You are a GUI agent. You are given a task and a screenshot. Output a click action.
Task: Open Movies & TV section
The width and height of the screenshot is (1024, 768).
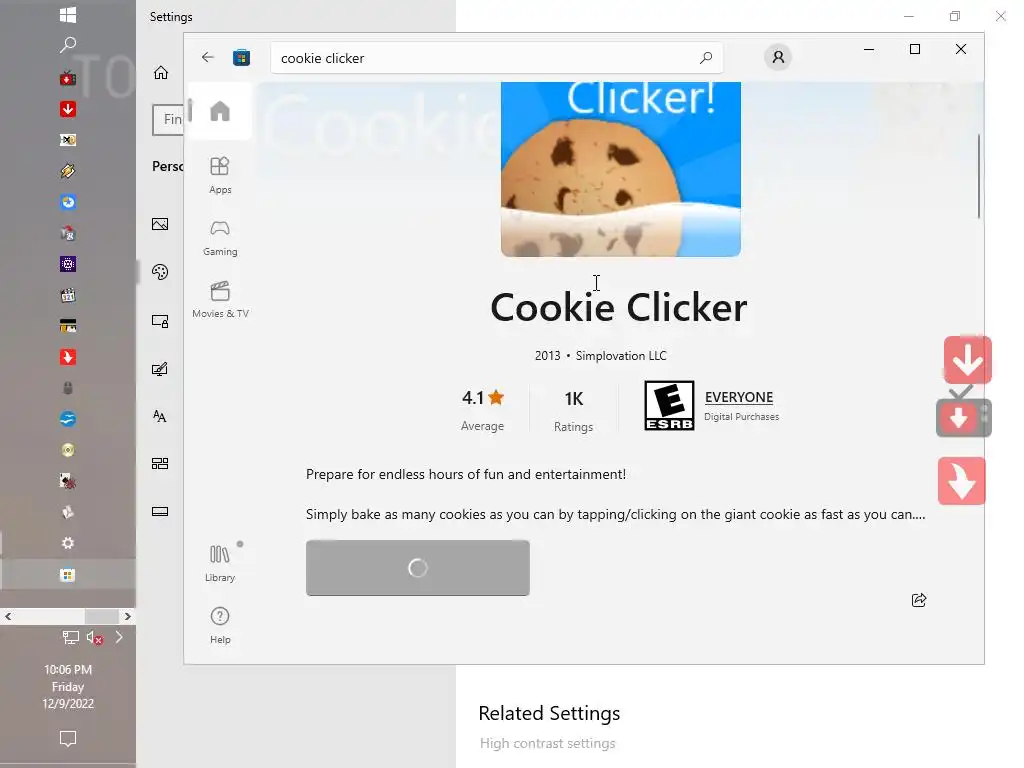pyautogui.click(x=220, y=299)
